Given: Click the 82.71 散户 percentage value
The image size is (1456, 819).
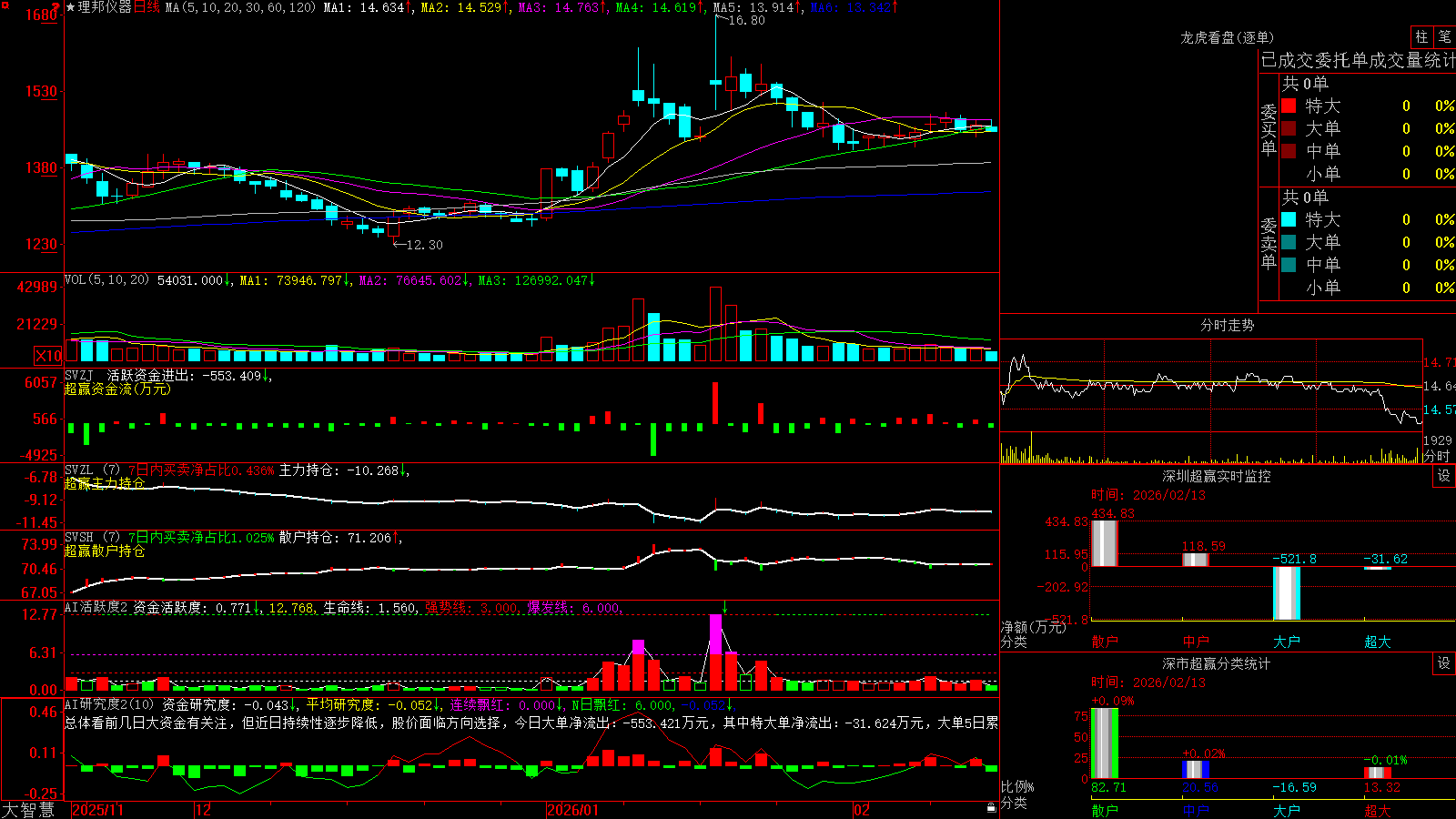Looking at the screenshot, I should click(x=1108, y=787).
